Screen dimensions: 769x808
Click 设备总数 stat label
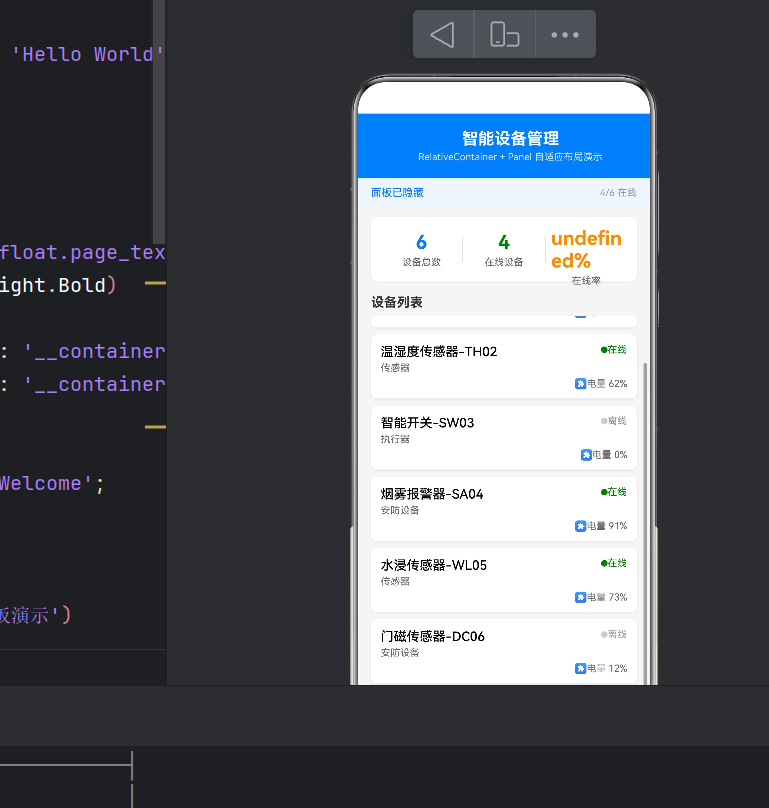tap(422, 262)
